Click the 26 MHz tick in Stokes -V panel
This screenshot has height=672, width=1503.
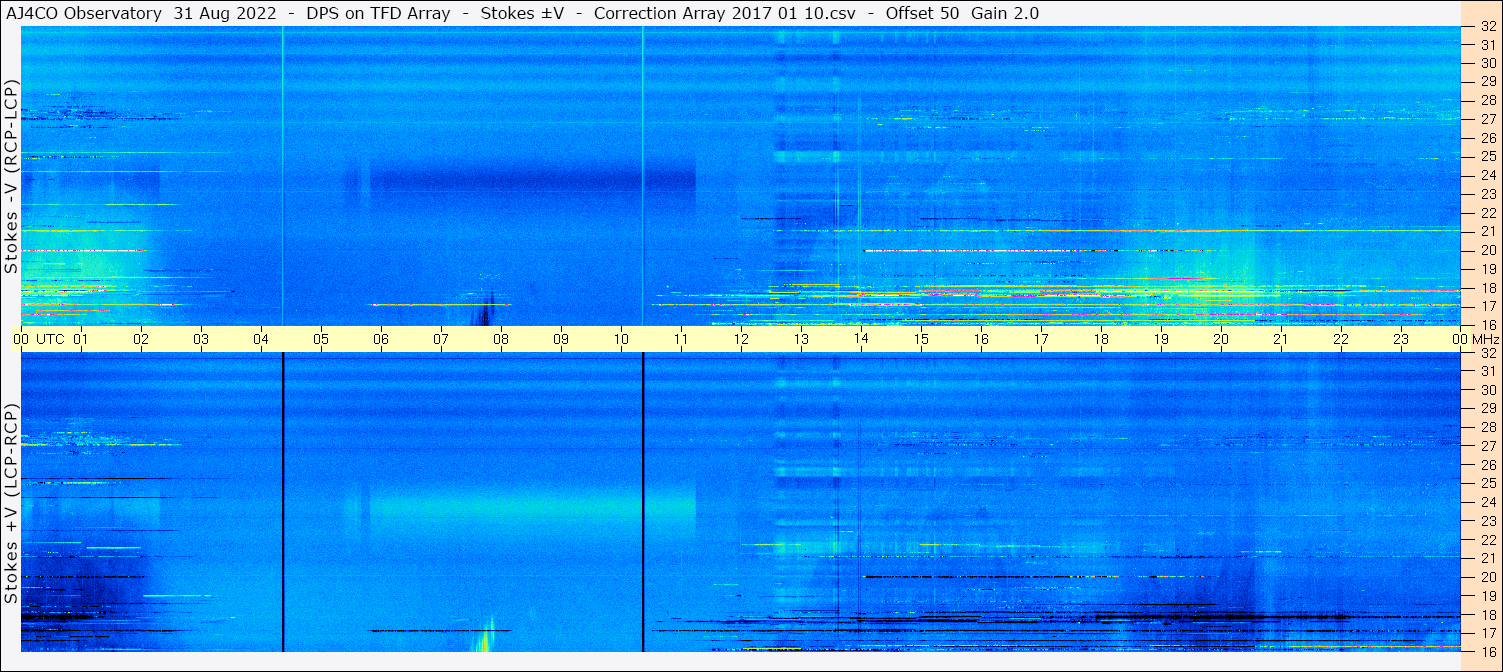coord(1488,138)
